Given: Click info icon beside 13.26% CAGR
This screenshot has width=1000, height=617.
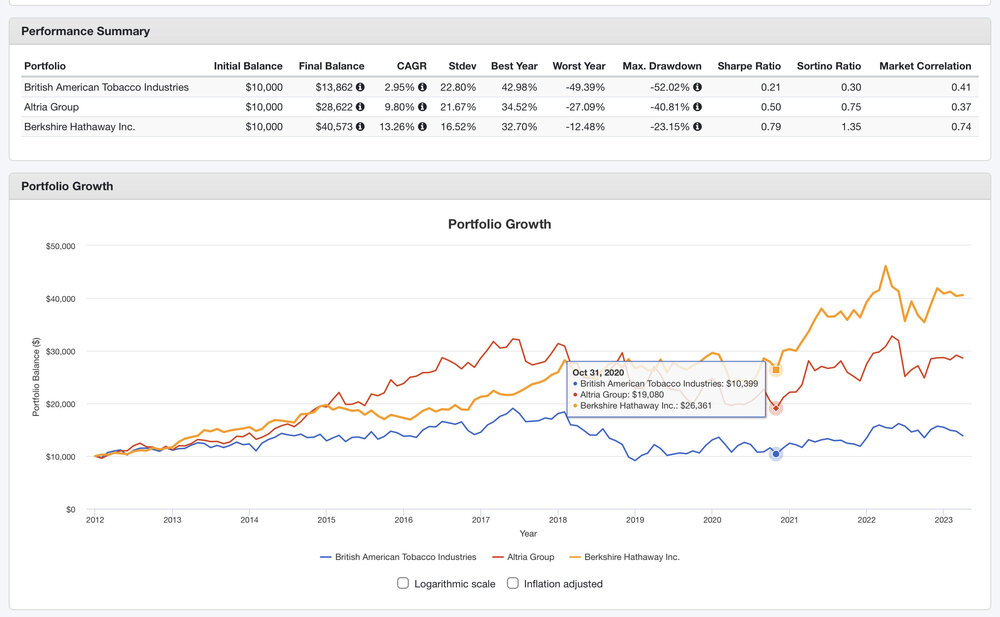Looking at the screenshot, I should [x=422, y=127].
